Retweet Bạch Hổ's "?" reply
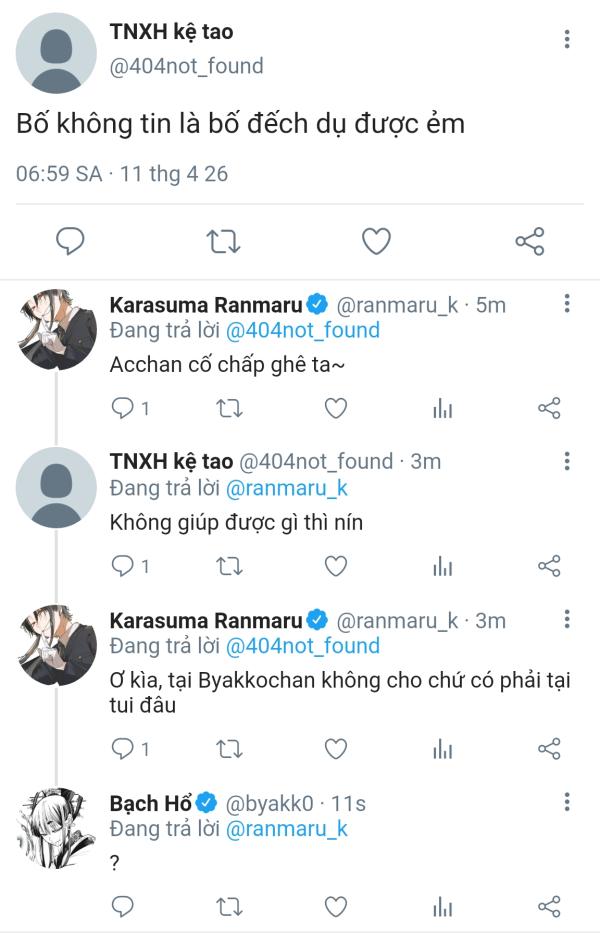The height and width of the screenshot is (933, 600). pos(229,906)
